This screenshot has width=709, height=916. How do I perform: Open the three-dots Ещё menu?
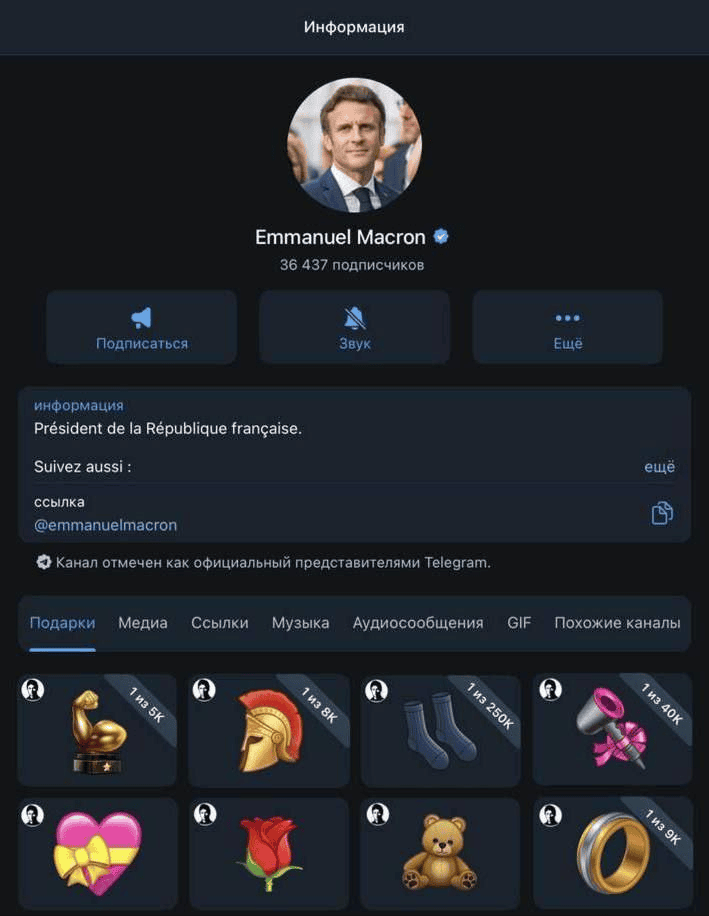coord(567,327)
